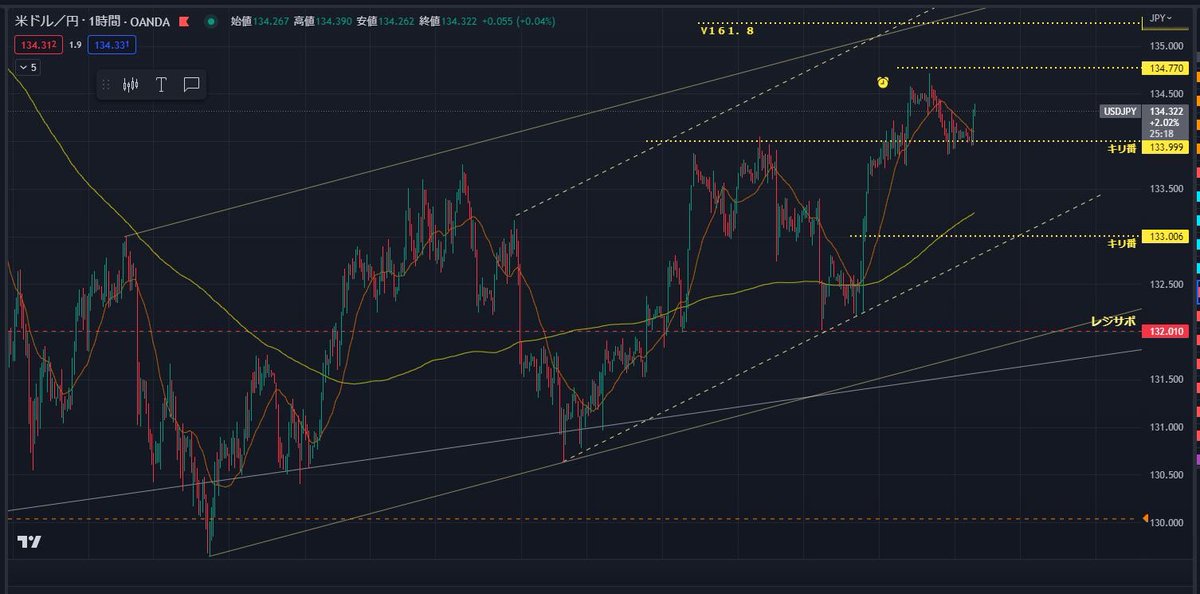
Task: Select the candlestick icon in floating toolbar
Action: [130, 85]
